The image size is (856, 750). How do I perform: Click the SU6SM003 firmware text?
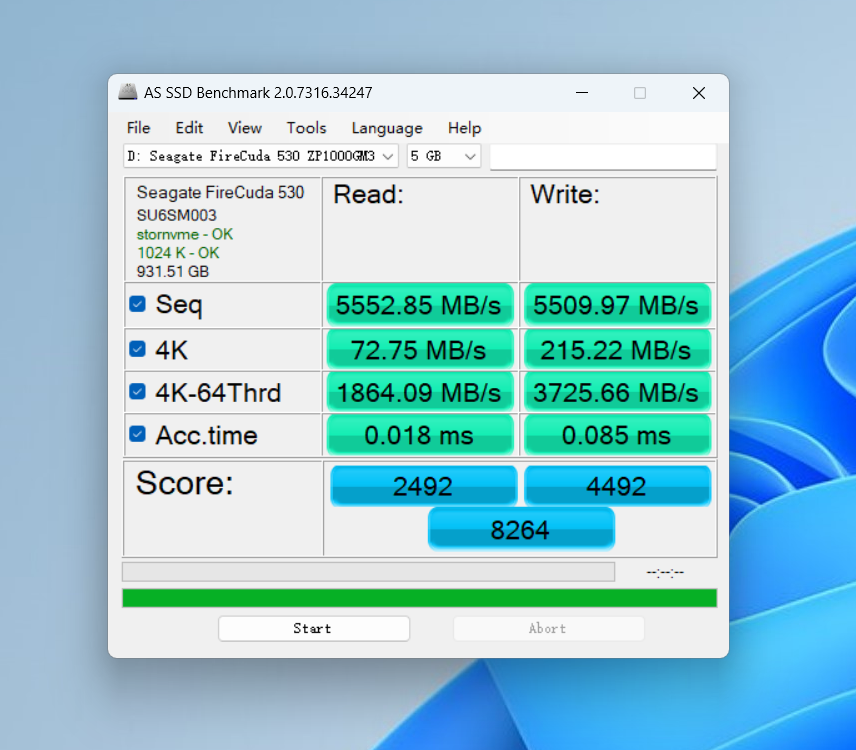[176, 215]
